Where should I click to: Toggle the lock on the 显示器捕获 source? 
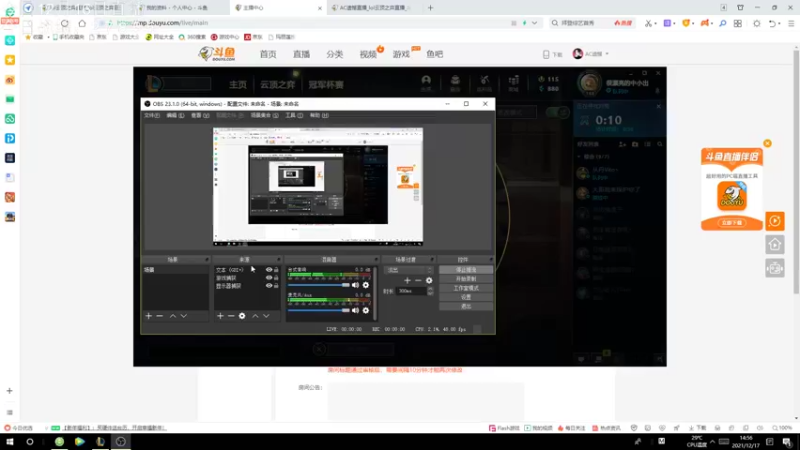pos(276,286)
